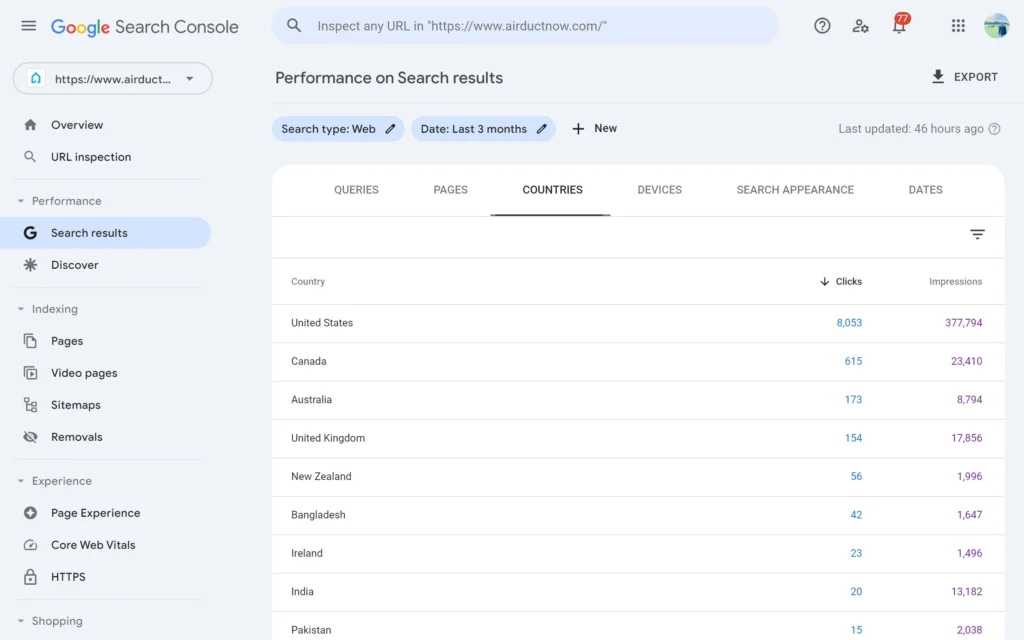
Task: Sort table by Clicks column header
Action: (x=841, y=282)
